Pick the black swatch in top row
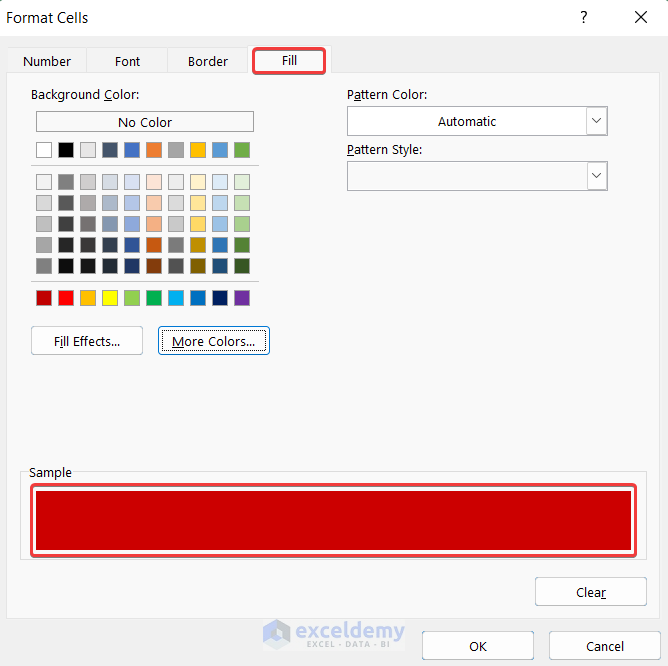 [x=66, y=150]
